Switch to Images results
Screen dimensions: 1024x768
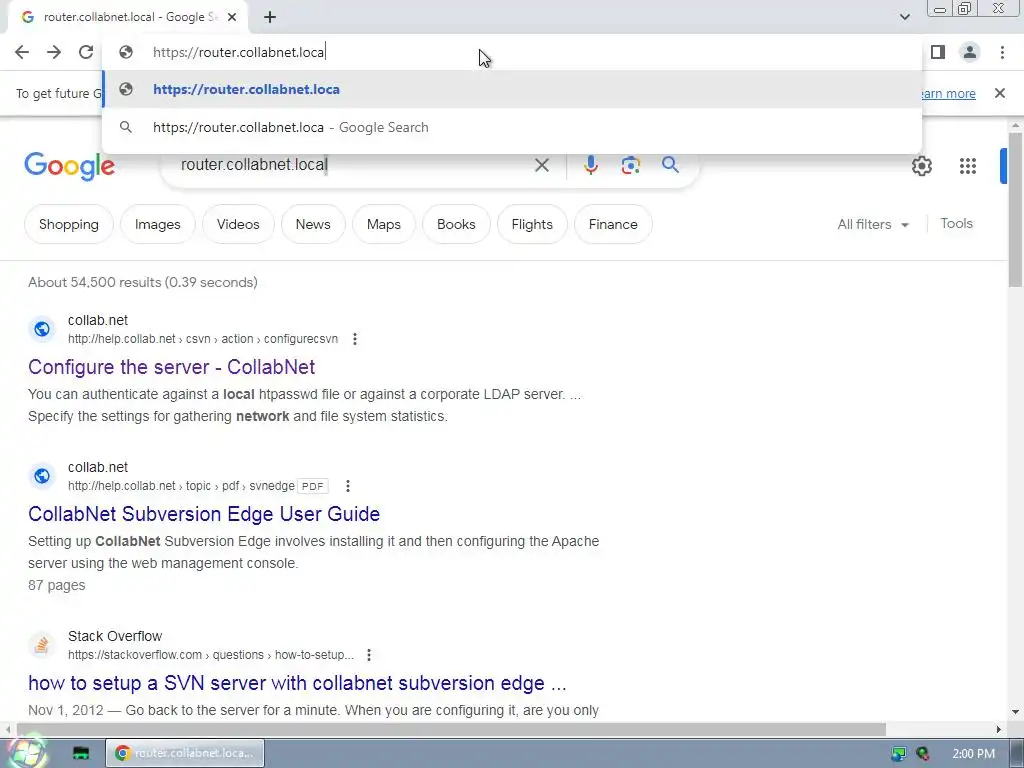coord(157,224)
